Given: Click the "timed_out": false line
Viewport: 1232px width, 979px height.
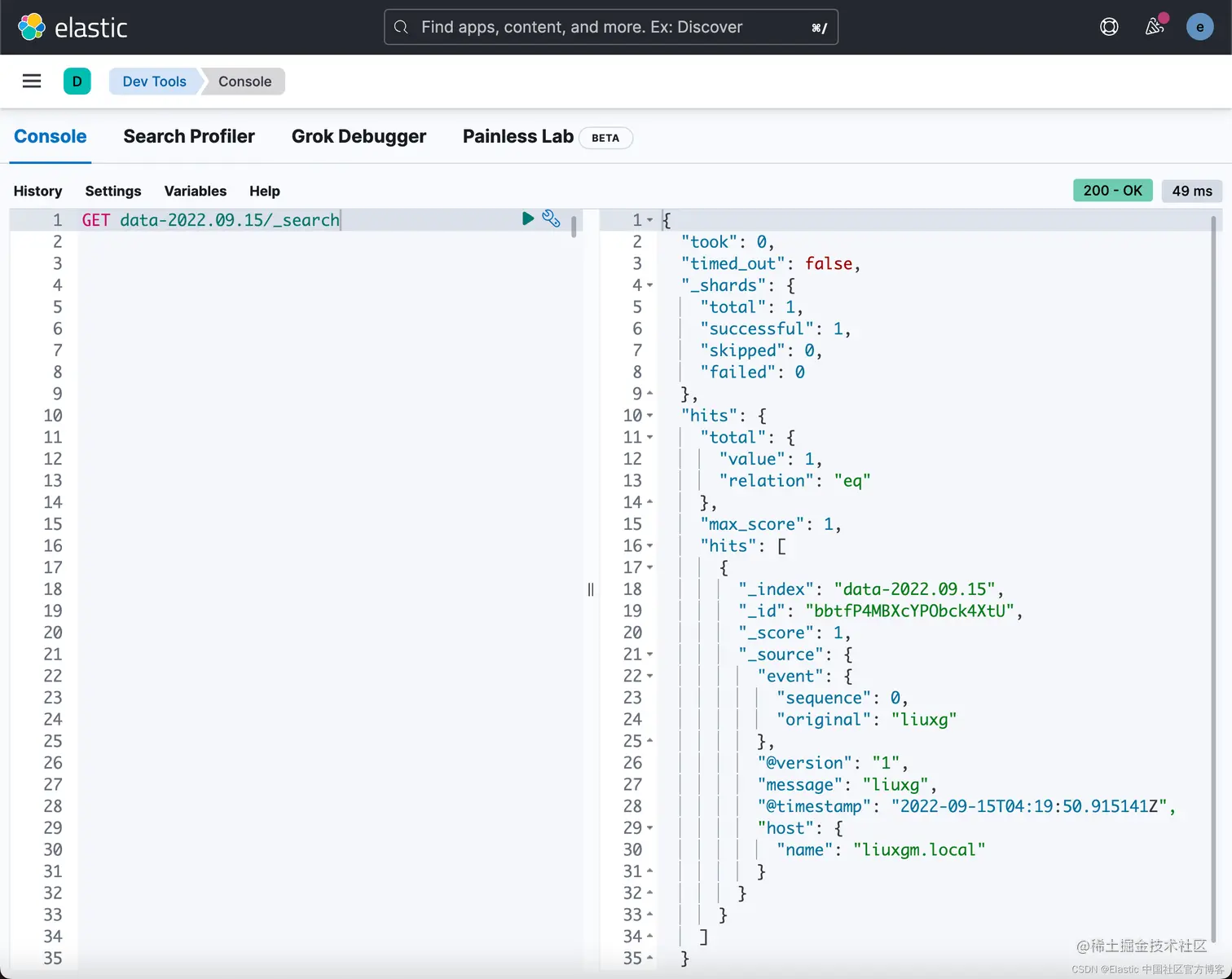Looking at the screenshot, I should point(771,263).
